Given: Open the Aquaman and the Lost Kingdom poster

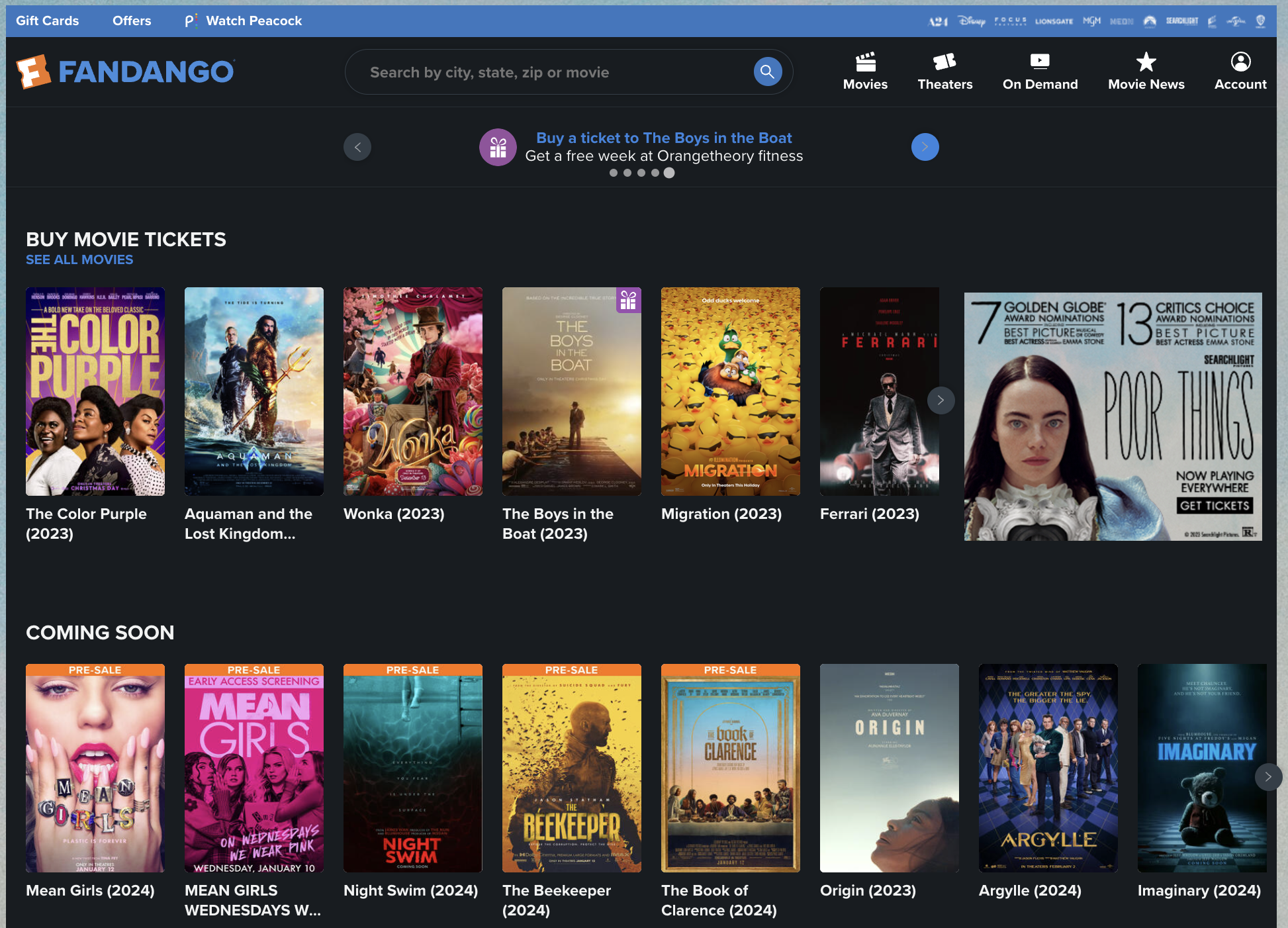Looking at the screenshot, I should click(254, 391).
